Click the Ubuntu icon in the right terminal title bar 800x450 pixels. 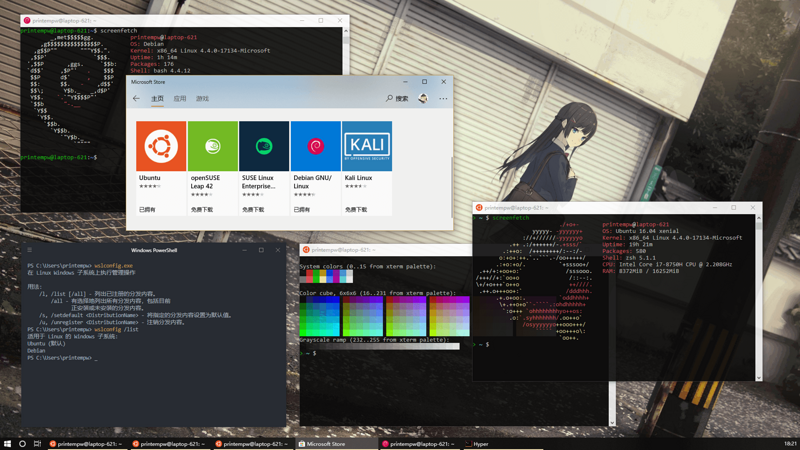[x=479, y=208]
